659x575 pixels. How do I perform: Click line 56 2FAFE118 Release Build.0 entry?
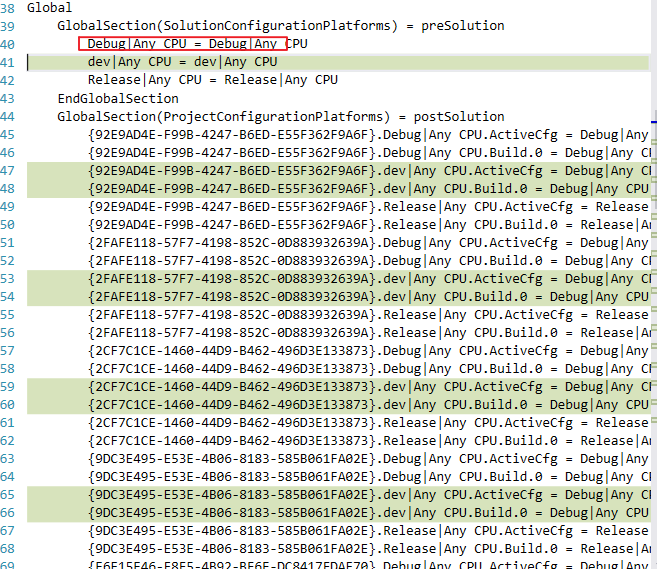click(369, 333)
